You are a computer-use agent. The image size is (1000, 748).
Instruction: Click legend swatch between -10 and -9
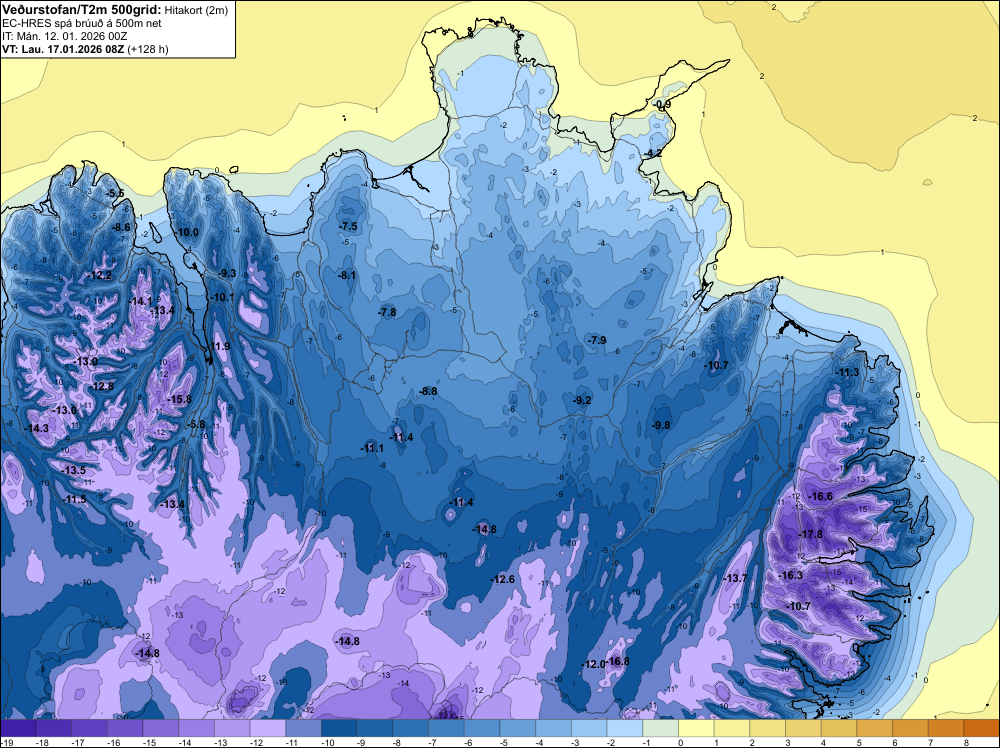click(x=339, y=728)
